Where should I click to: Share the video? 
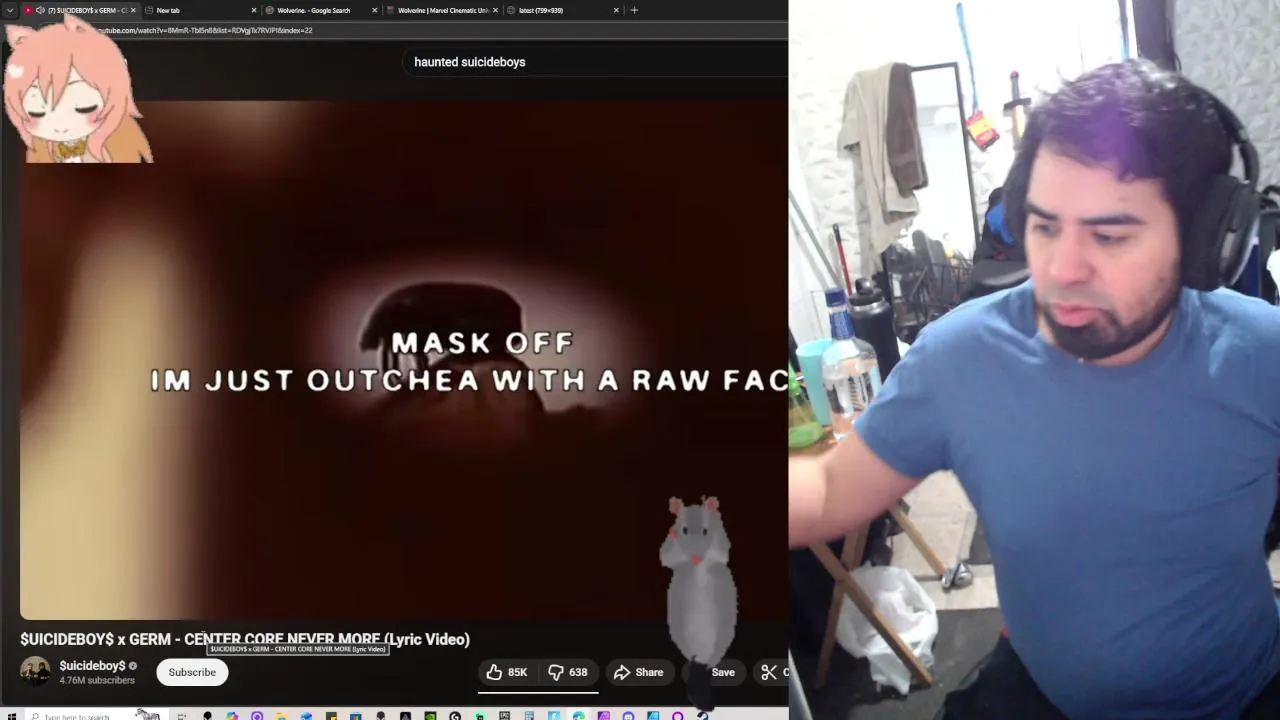[x=638, y=672]
